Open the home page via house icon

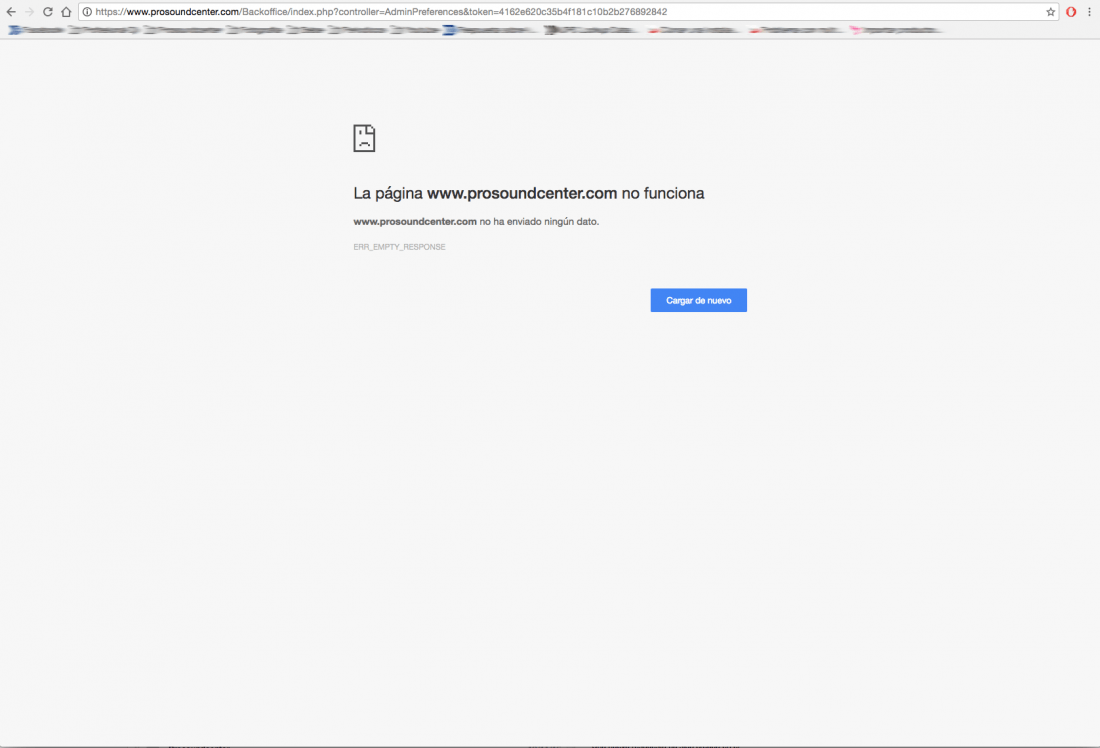coord(66,12)
